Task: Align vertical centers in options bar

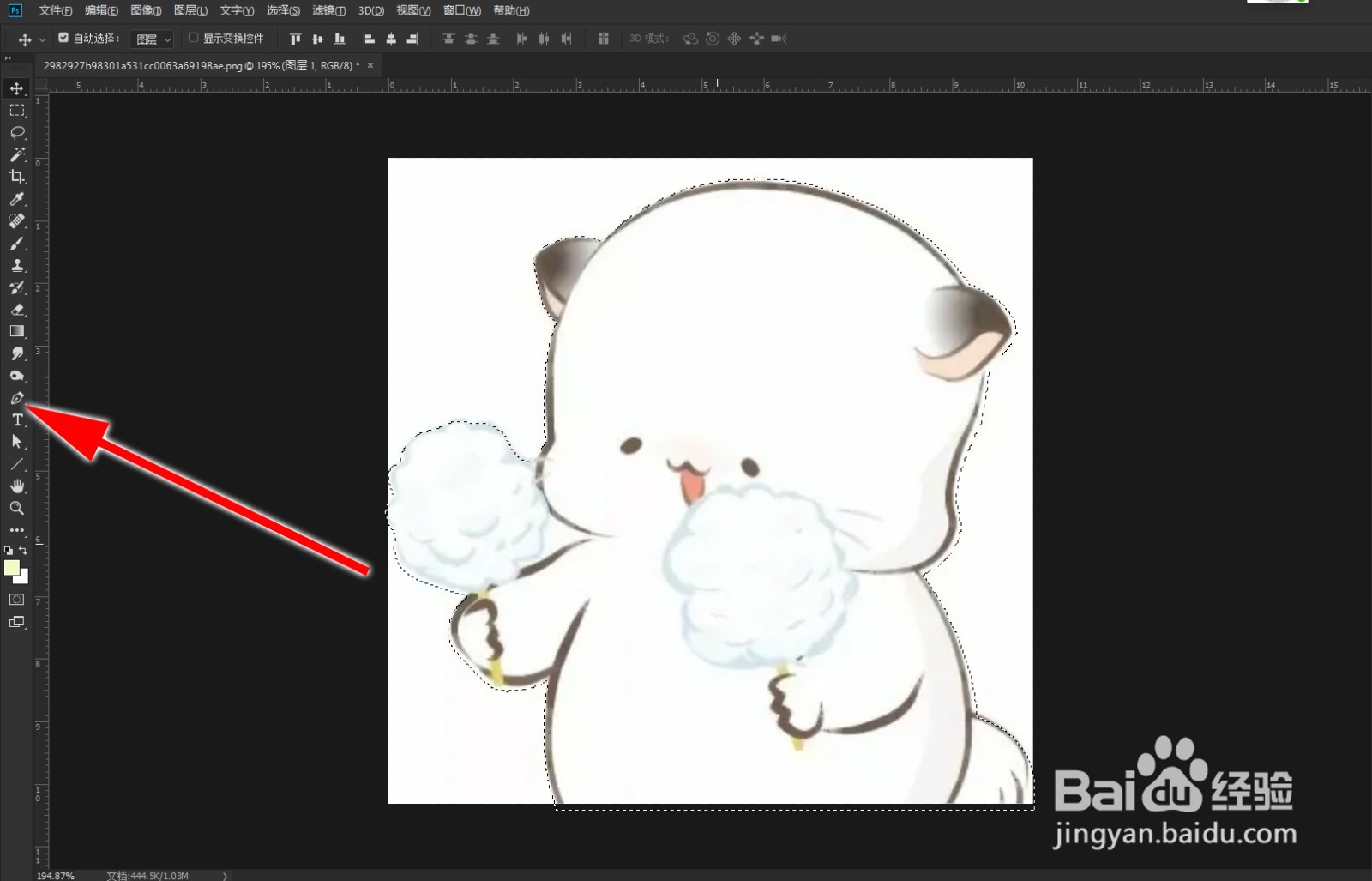Action: (x=317, y=39)
